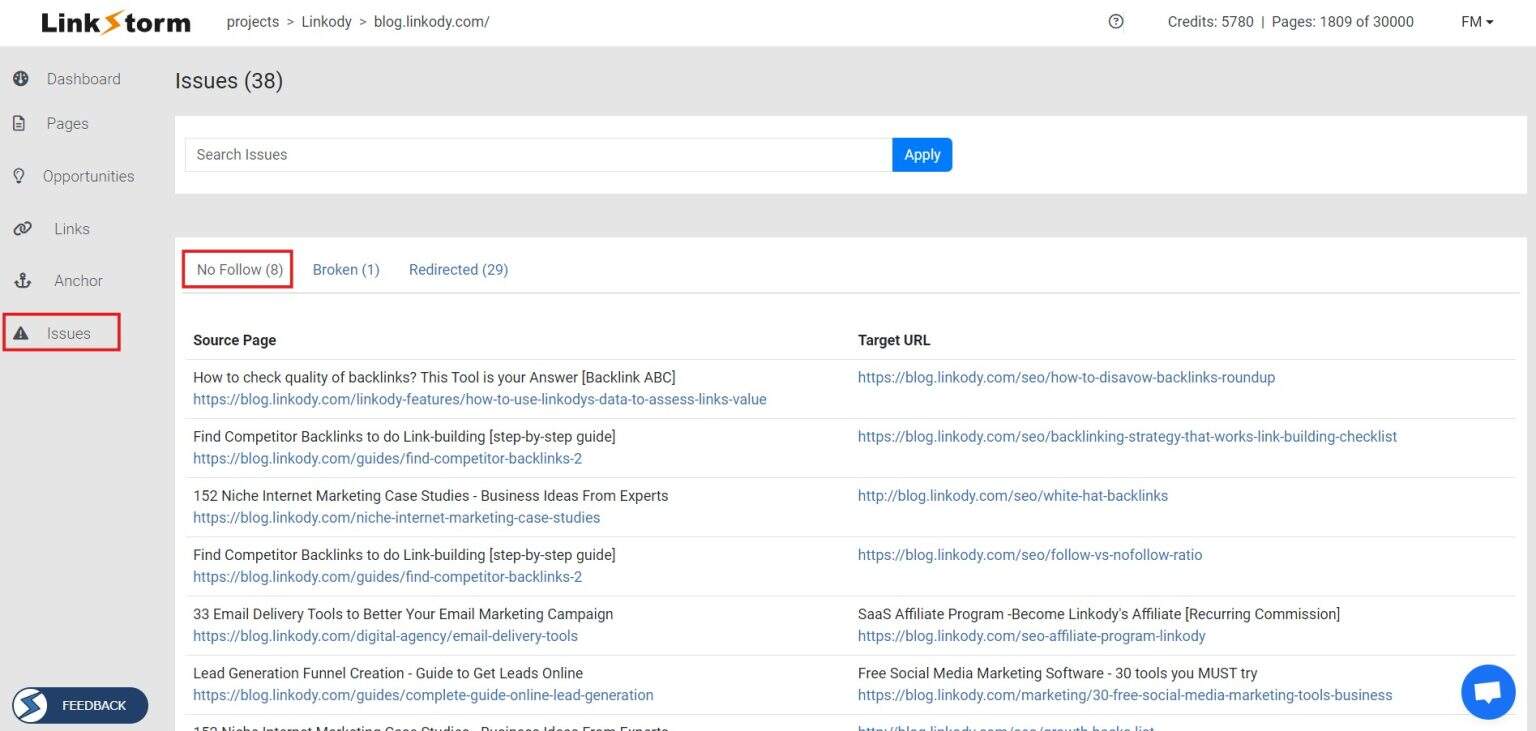The image size is (1536, 731).
Task: Click the Opportunities lightbulb icon
Action: click(x=19, y=176)
